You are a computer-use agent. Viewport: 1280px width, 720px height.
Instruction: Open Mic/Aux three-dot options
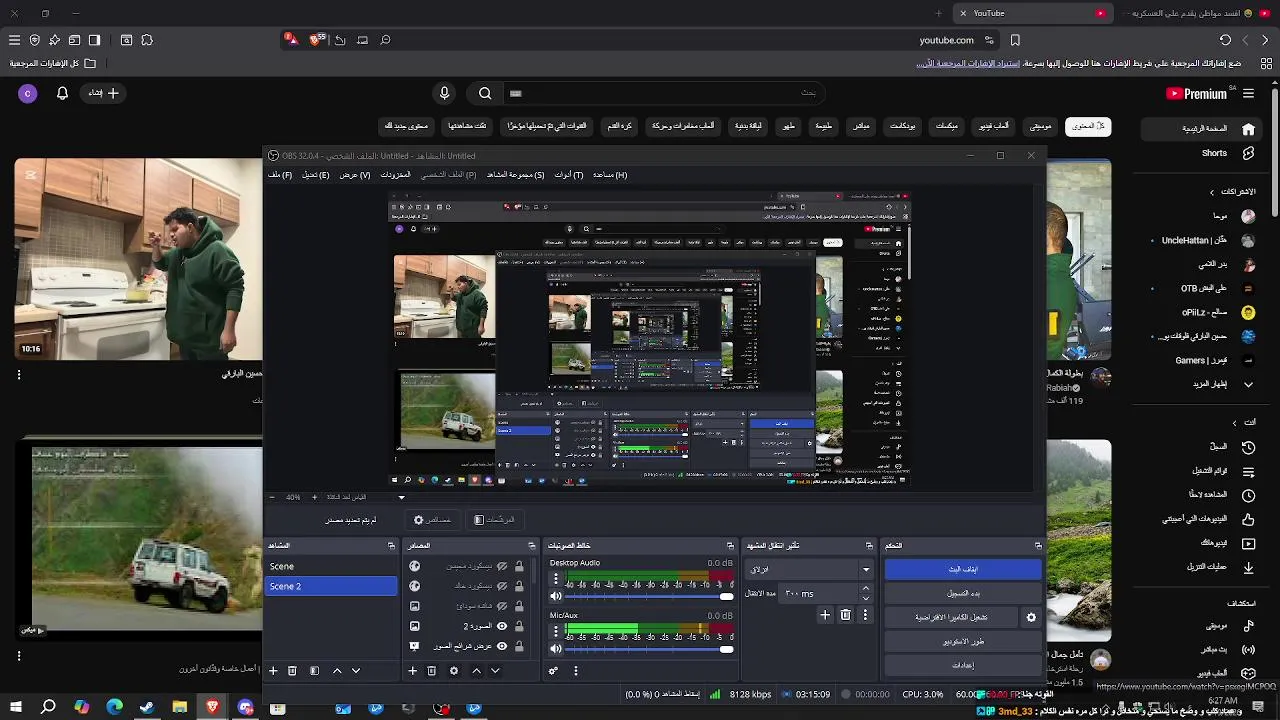click(556, 632)
